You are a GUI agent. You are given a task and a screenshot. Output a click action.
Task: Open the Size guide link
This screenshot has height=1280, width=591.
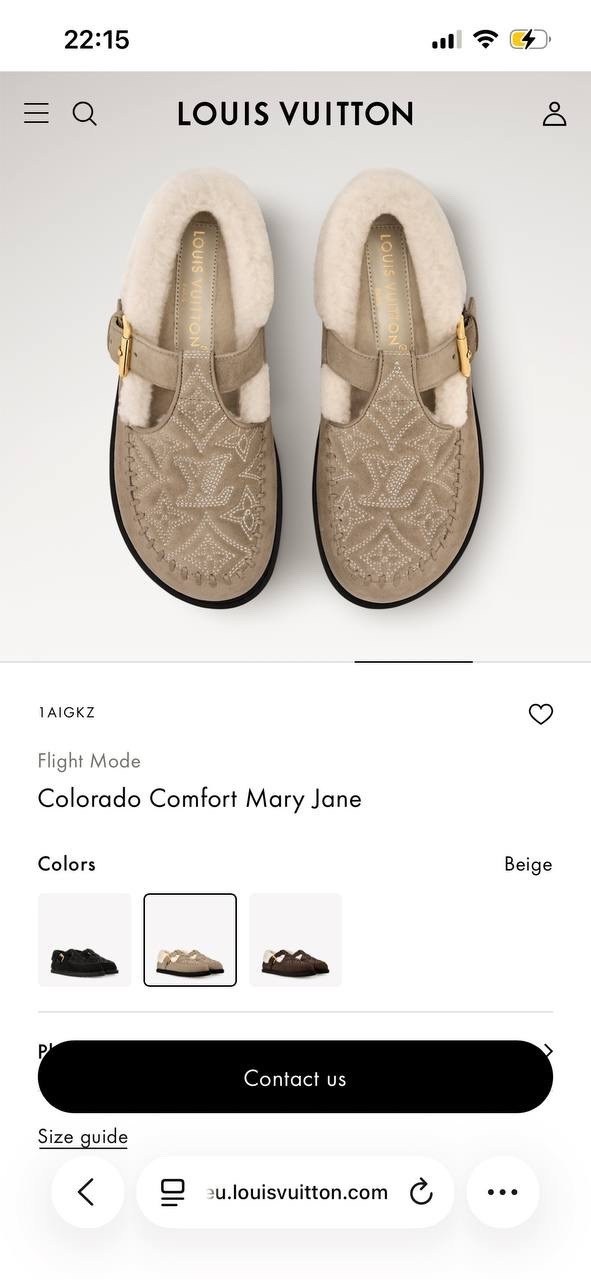(83, 1136)
